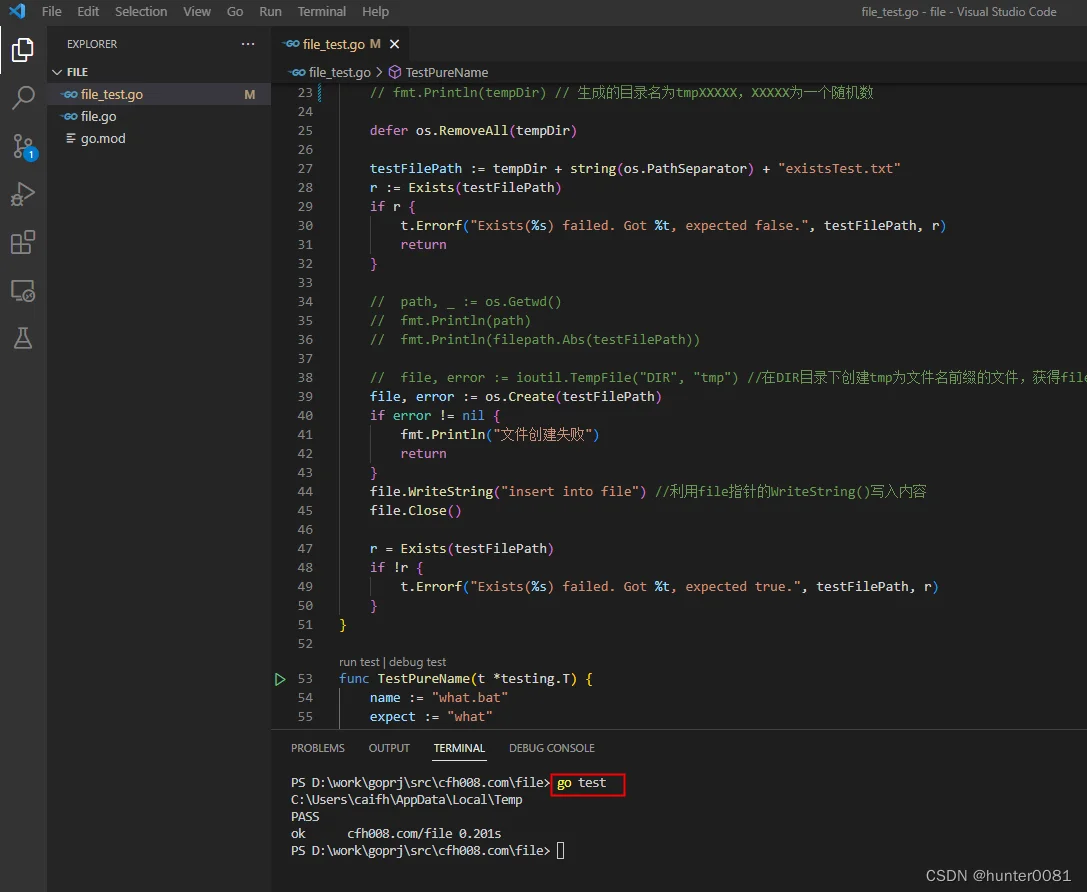1087x892 pixels.
Task: Switch to the DEBUG CONSOLE tab
Action: (552, 748)
